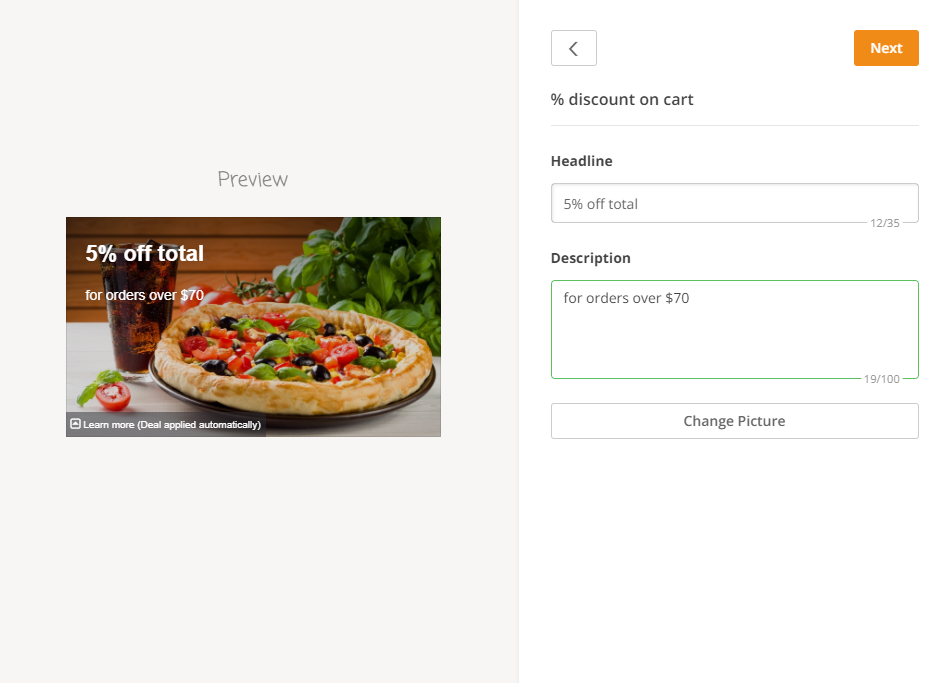Click inside the Description text area
Screen dimensions: 948x683
tap(734, 329)
